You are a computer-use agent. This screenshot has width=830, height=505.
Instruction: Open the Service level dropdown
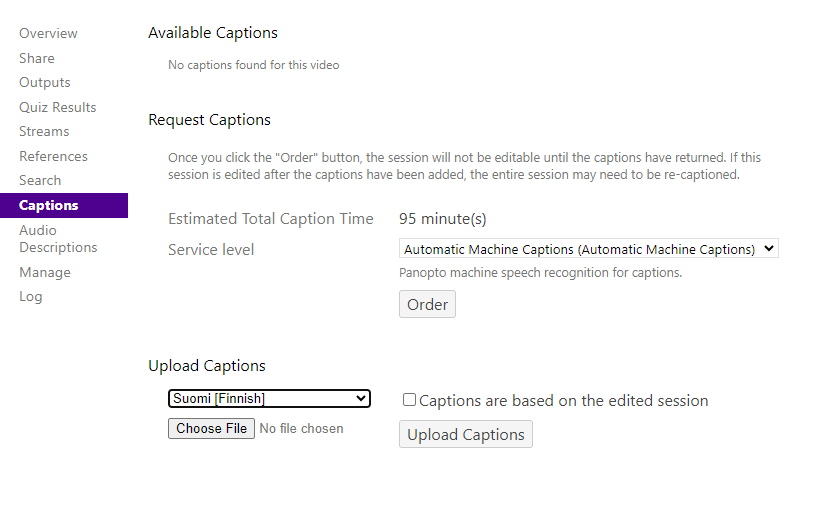[x=588, y=249]
